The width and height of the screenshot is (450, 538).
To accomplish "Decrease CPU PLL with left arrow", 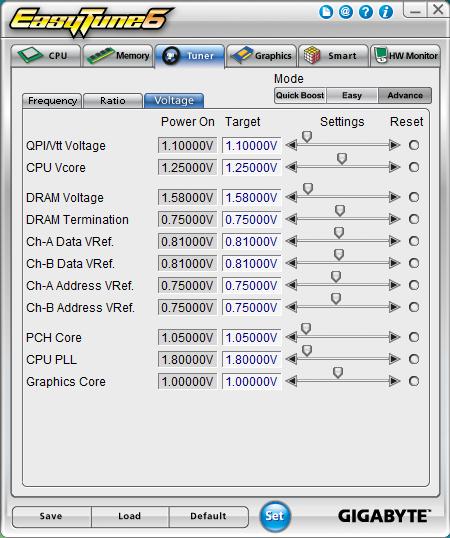I will 291,359.
